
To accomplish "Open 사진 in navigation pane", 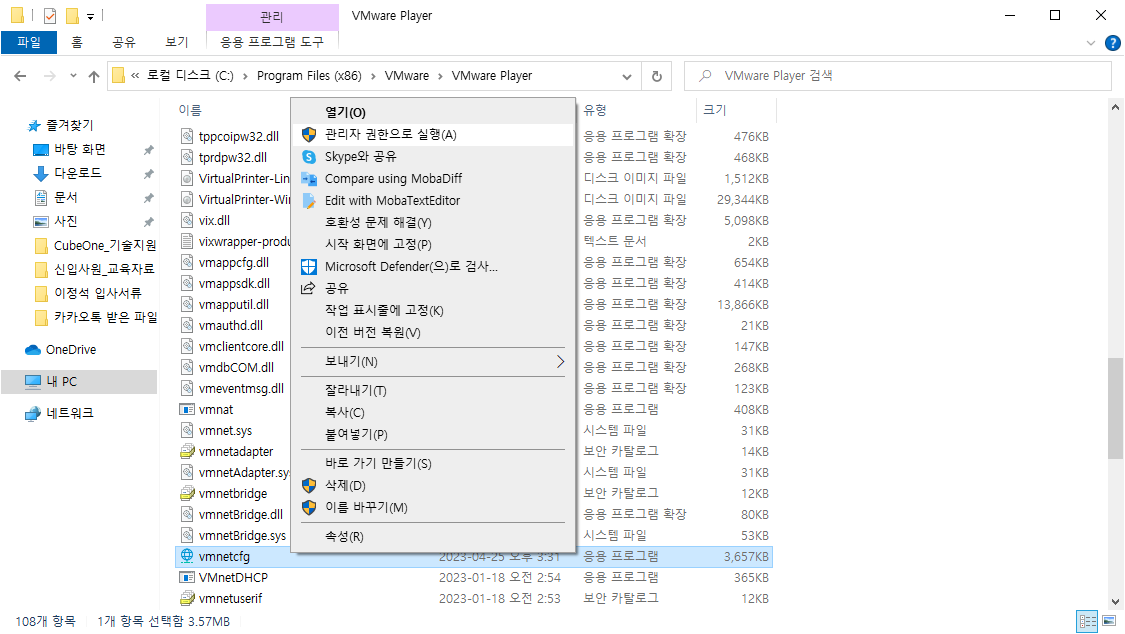I will coord(65,222).
